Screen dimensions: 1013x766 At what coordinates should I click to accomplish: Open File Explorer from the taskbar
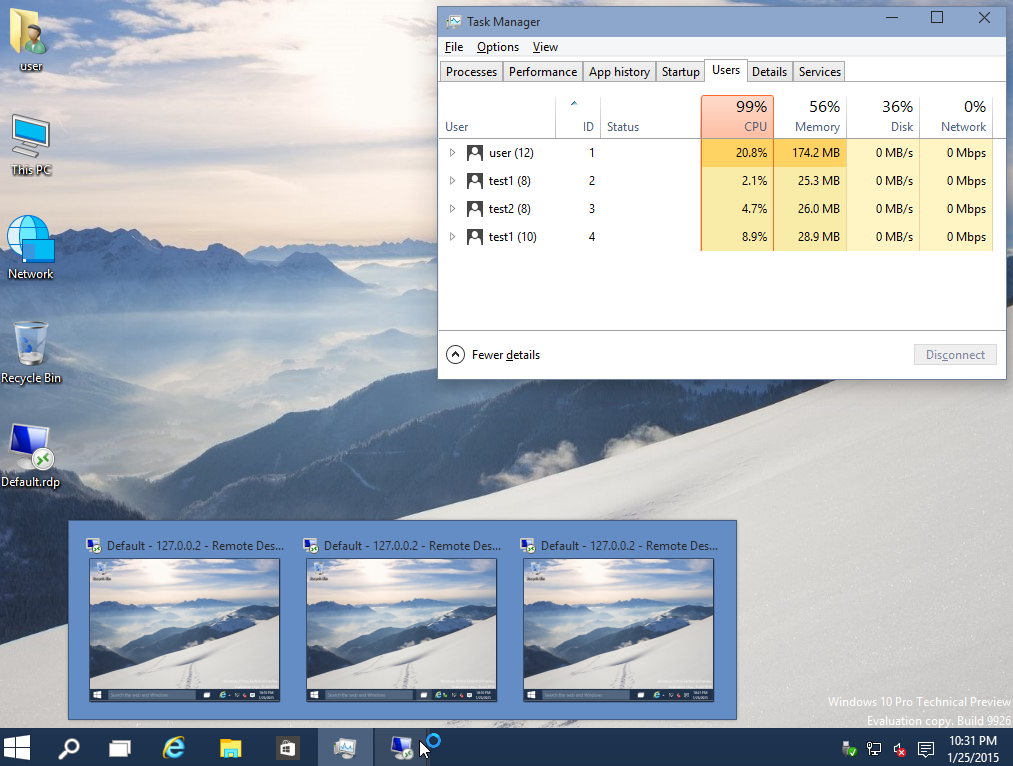tap(231, 747)
